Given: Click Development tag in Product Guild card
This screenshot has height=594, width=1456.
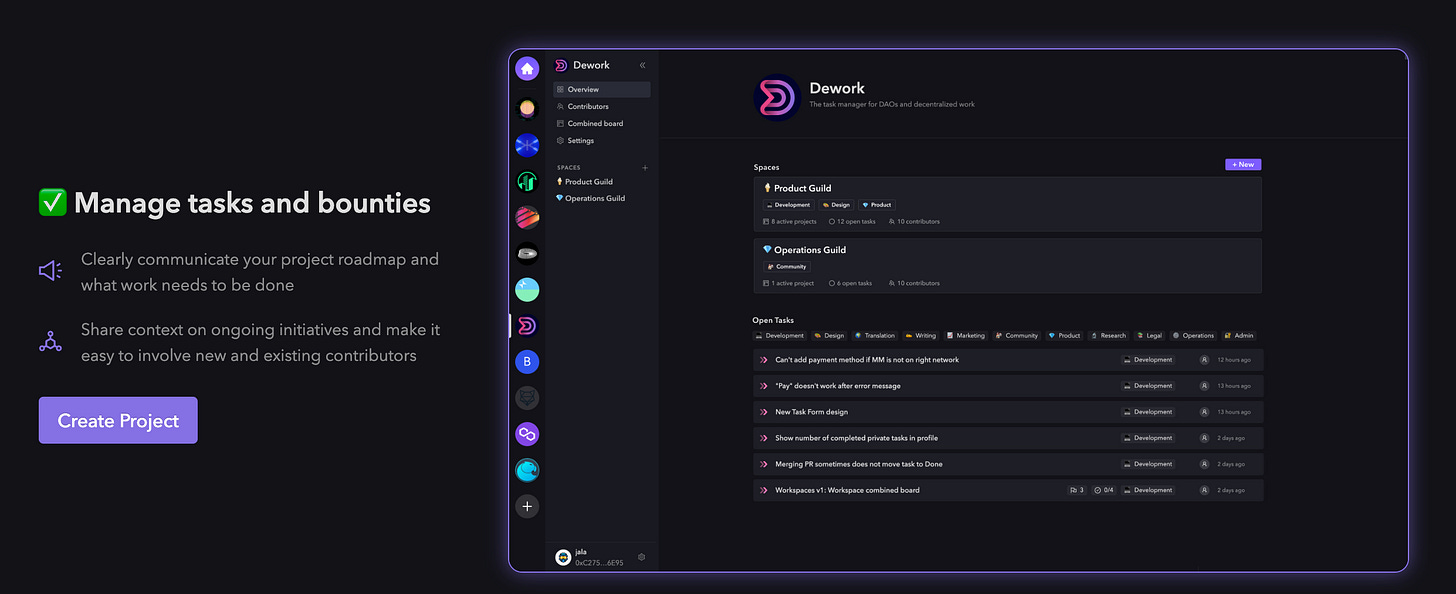Looking at the screenshot, I should click(x=789, y=205).
